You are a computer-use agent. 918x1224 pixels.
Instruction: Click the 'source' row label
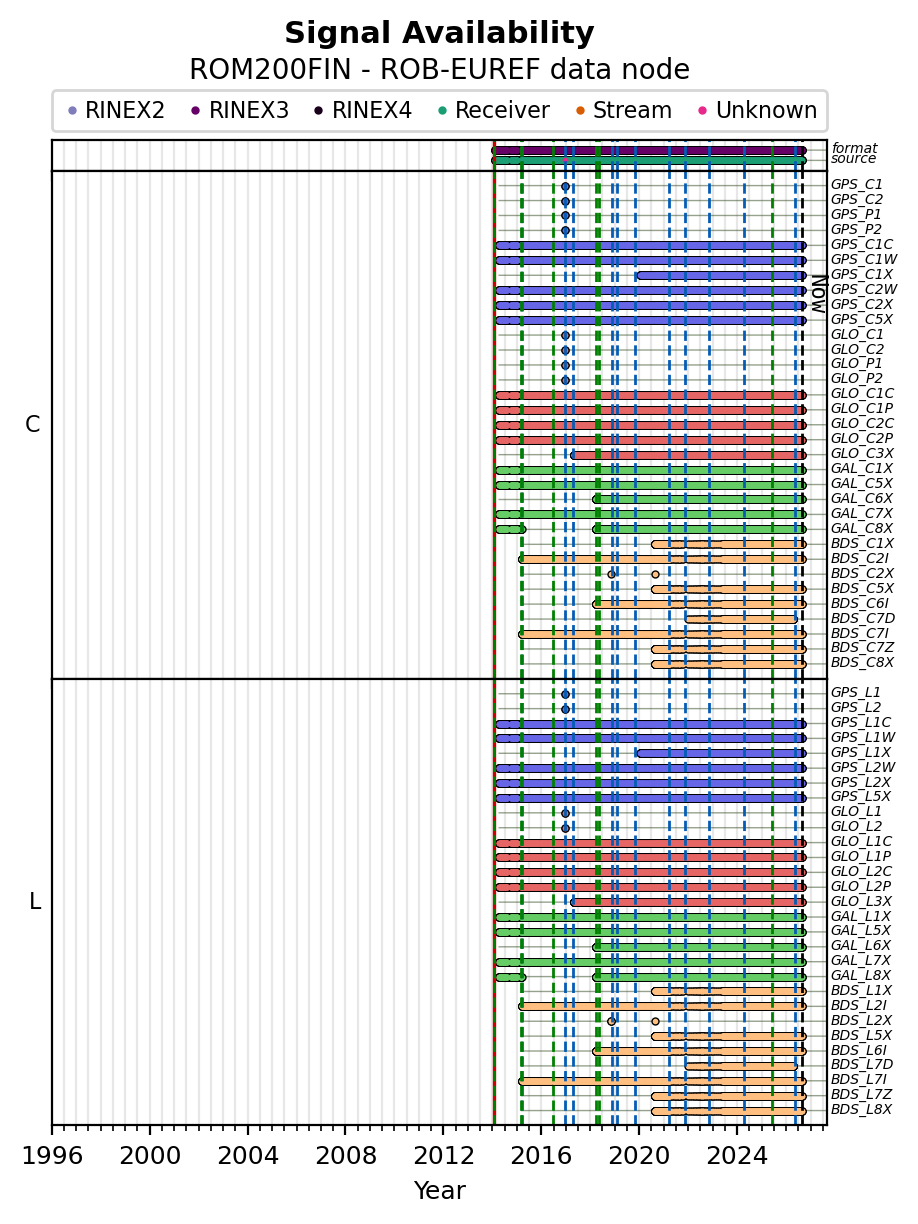854,159
